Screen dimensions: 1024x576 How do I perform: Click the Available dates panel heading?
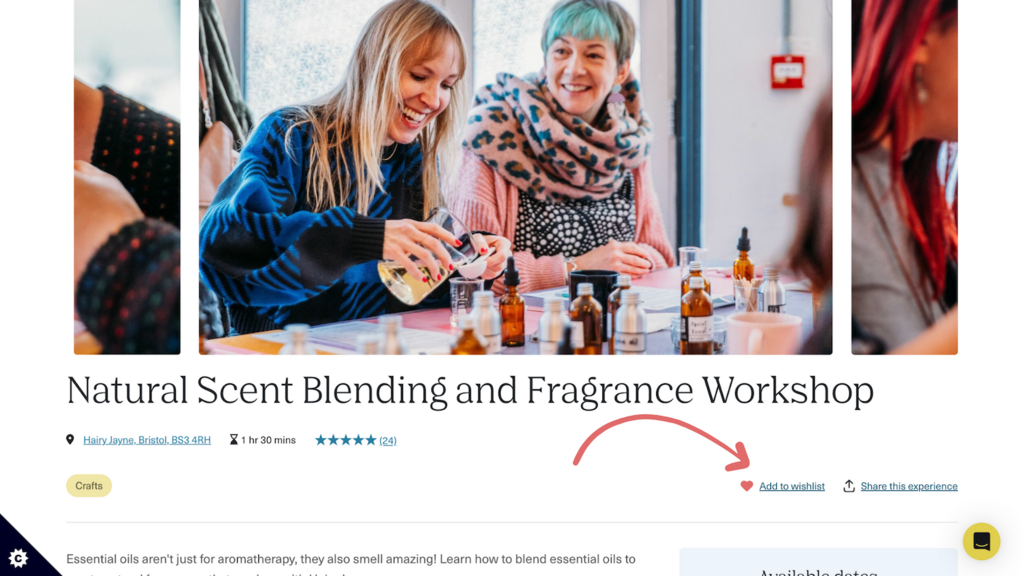click(818, 571)
